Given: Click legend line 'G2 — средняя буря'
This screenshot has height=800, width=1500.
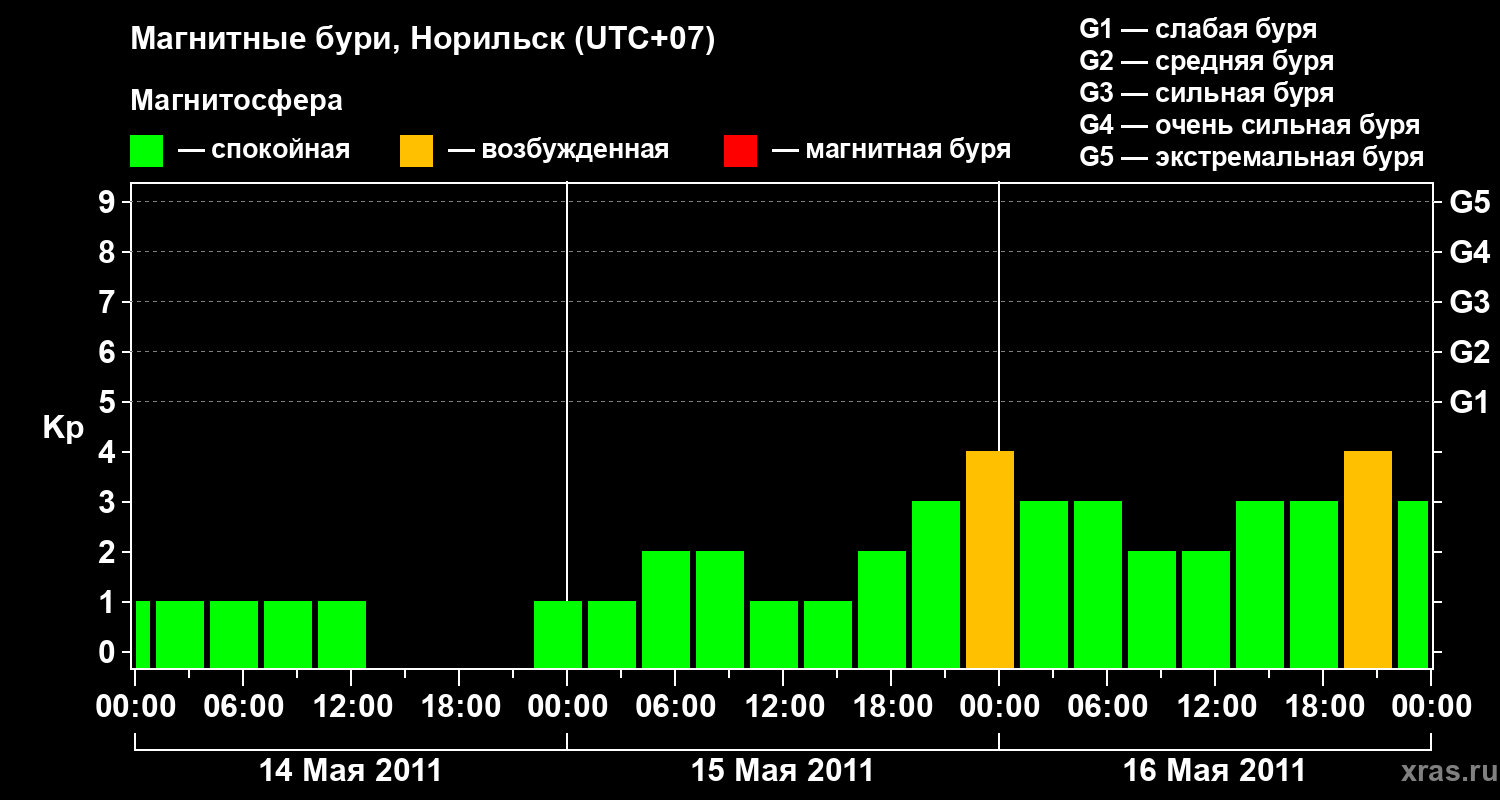Looking at the screenshot, I should pyautogui.click(x=1207, y=61).
